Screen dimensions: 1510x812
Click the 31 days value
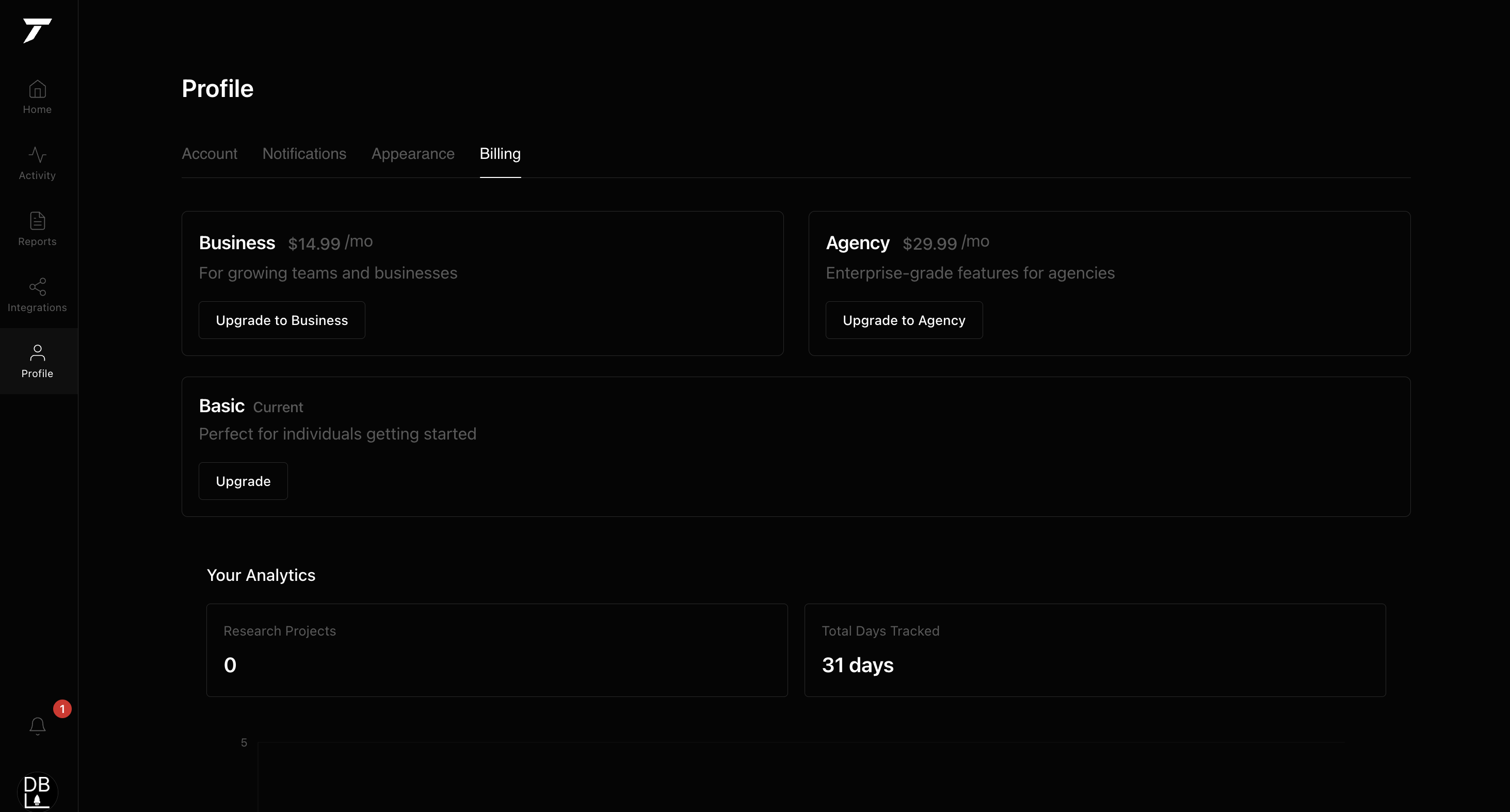858,665
